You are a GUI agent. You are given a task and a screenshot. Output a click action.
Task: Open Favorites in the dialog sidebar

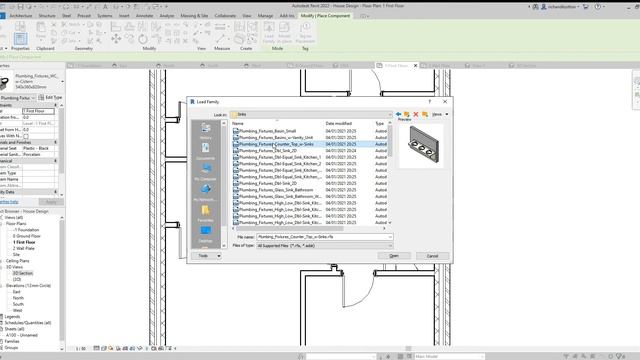(x=205, y=213)
